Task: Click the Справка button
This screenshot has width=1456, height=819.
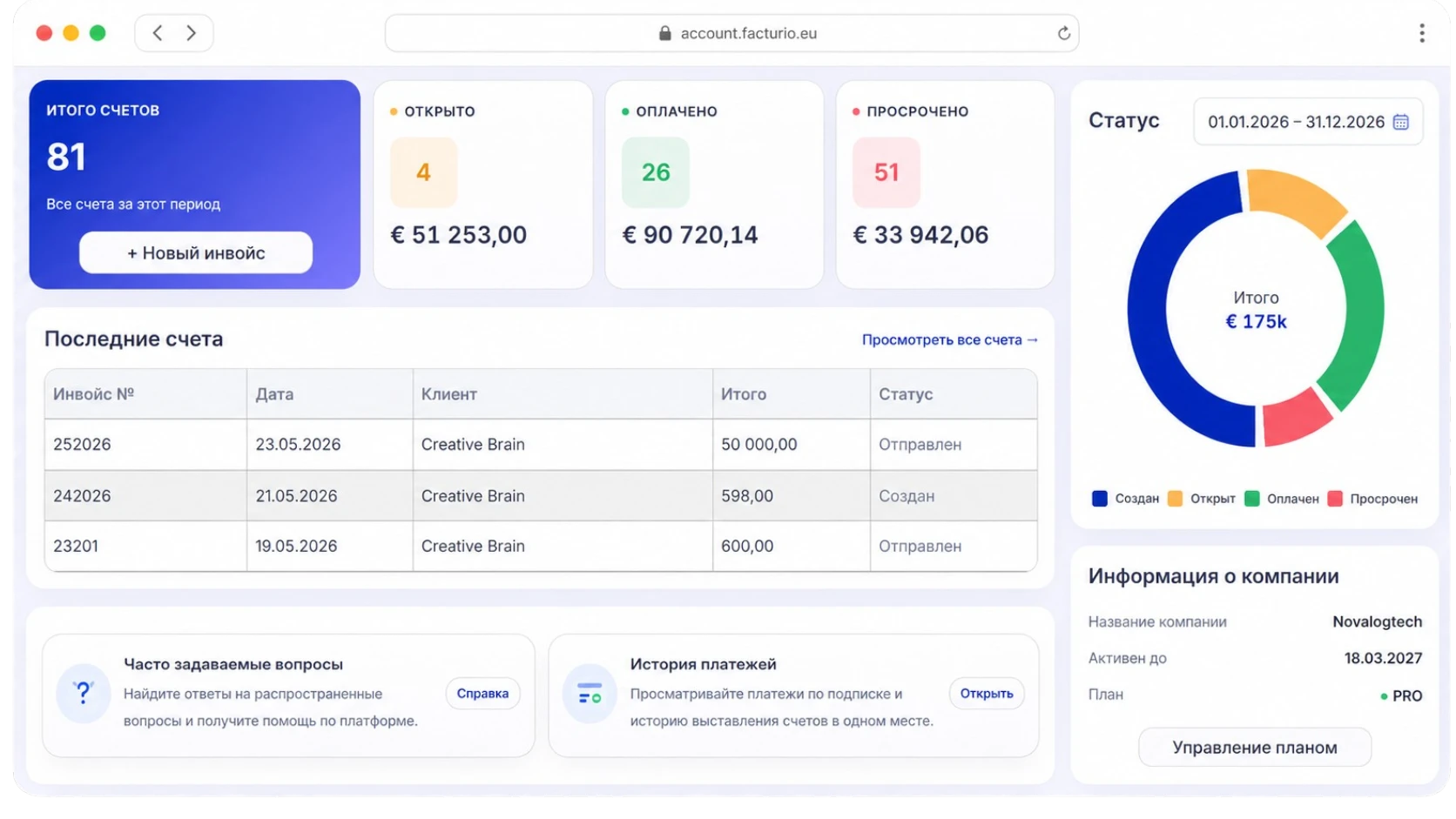Action: coord(482,693)
